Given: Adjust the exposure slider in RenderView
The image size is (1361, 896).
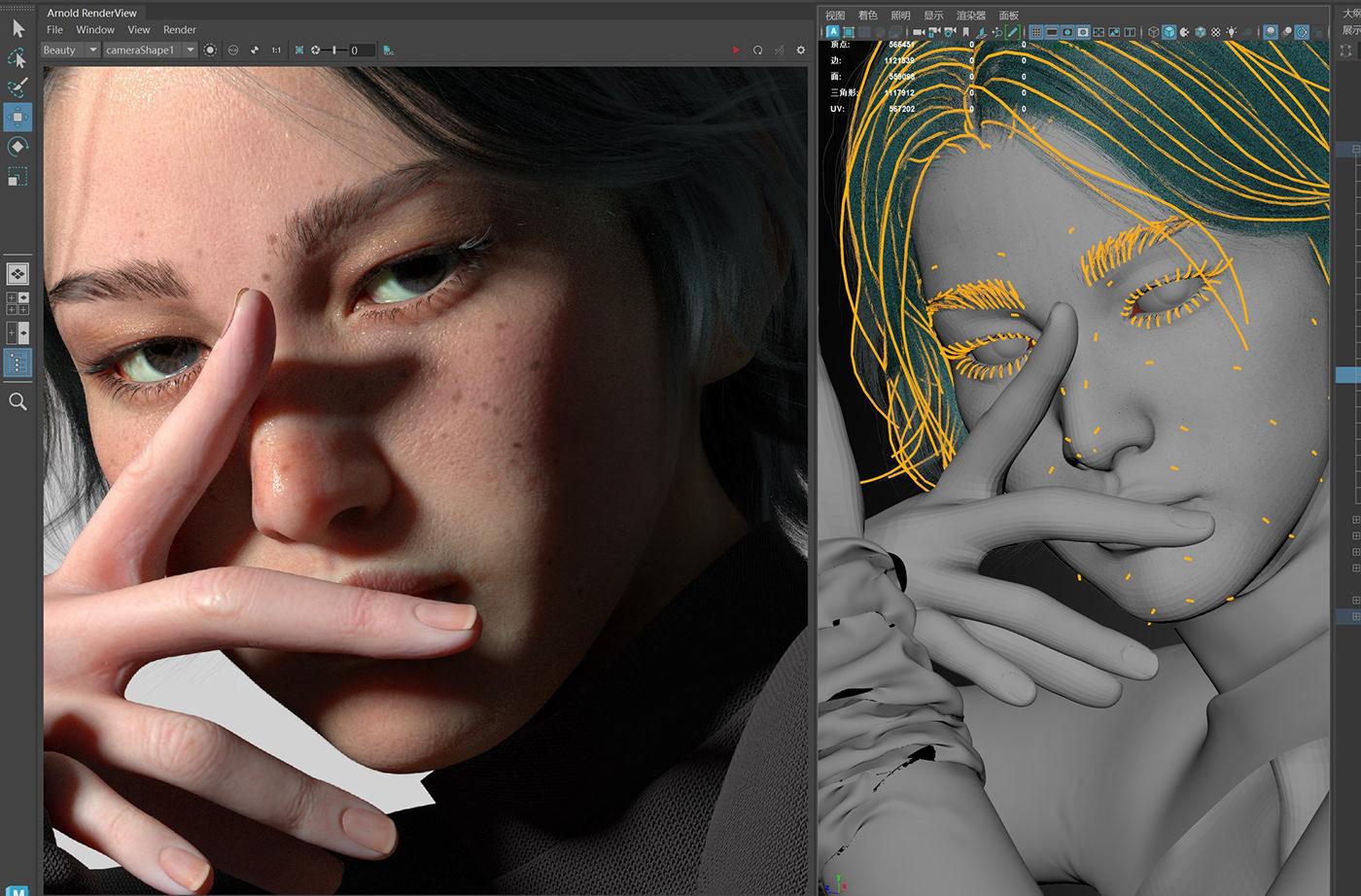Looking at the screenshot, I should (335, 50).
